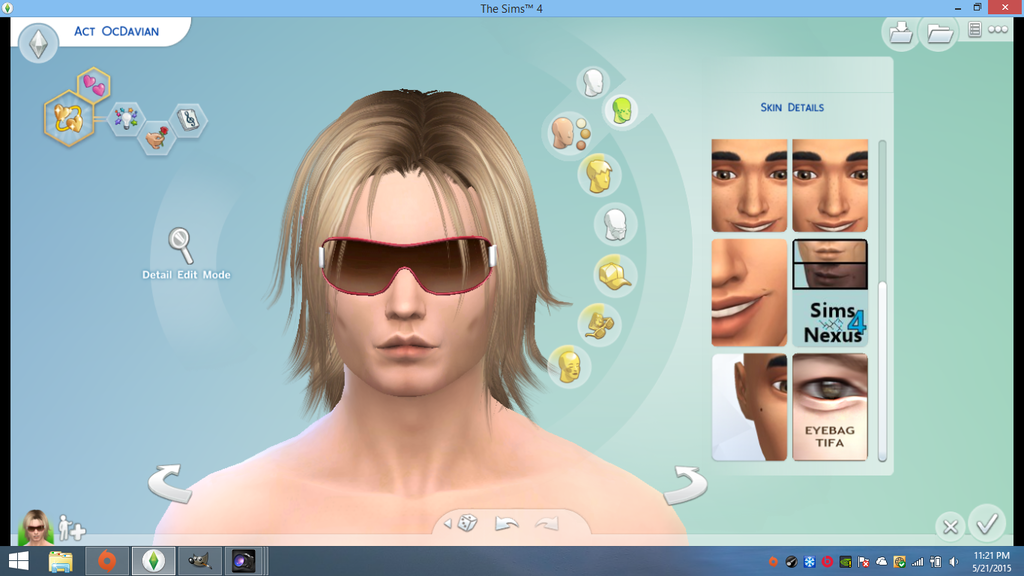Randomize Sim with the dice button
Image resolution: width=1024 pixels, height=576 pixels.
(x=468, y=522)
